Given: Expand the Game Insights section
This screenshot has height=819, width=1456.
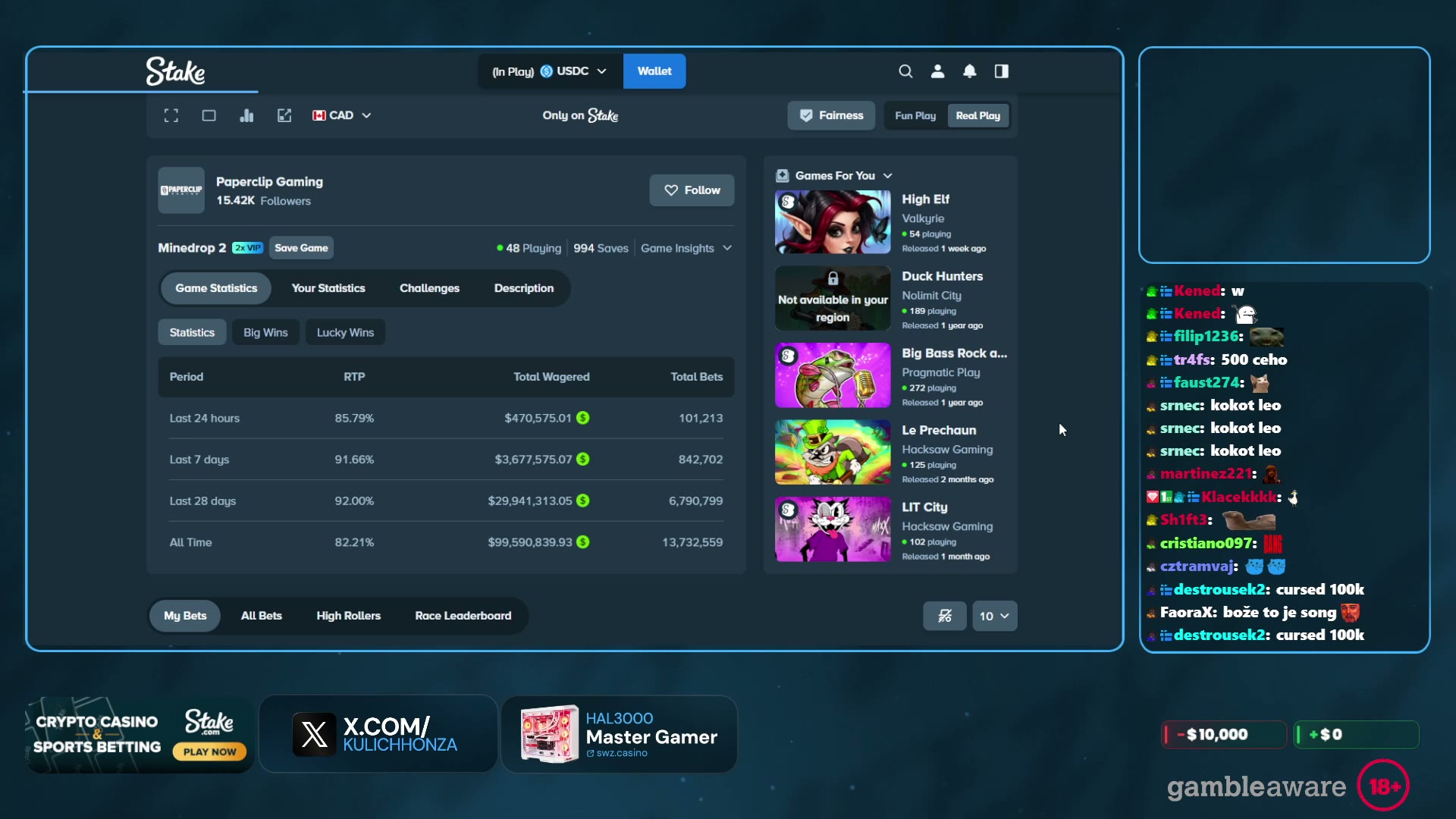Looking at the screenshot, I should coord(686,248).
